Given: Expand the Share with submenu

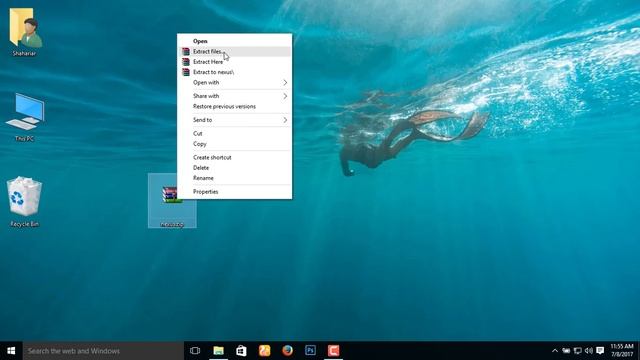Looking at the screenshot, I should point(235,96).
